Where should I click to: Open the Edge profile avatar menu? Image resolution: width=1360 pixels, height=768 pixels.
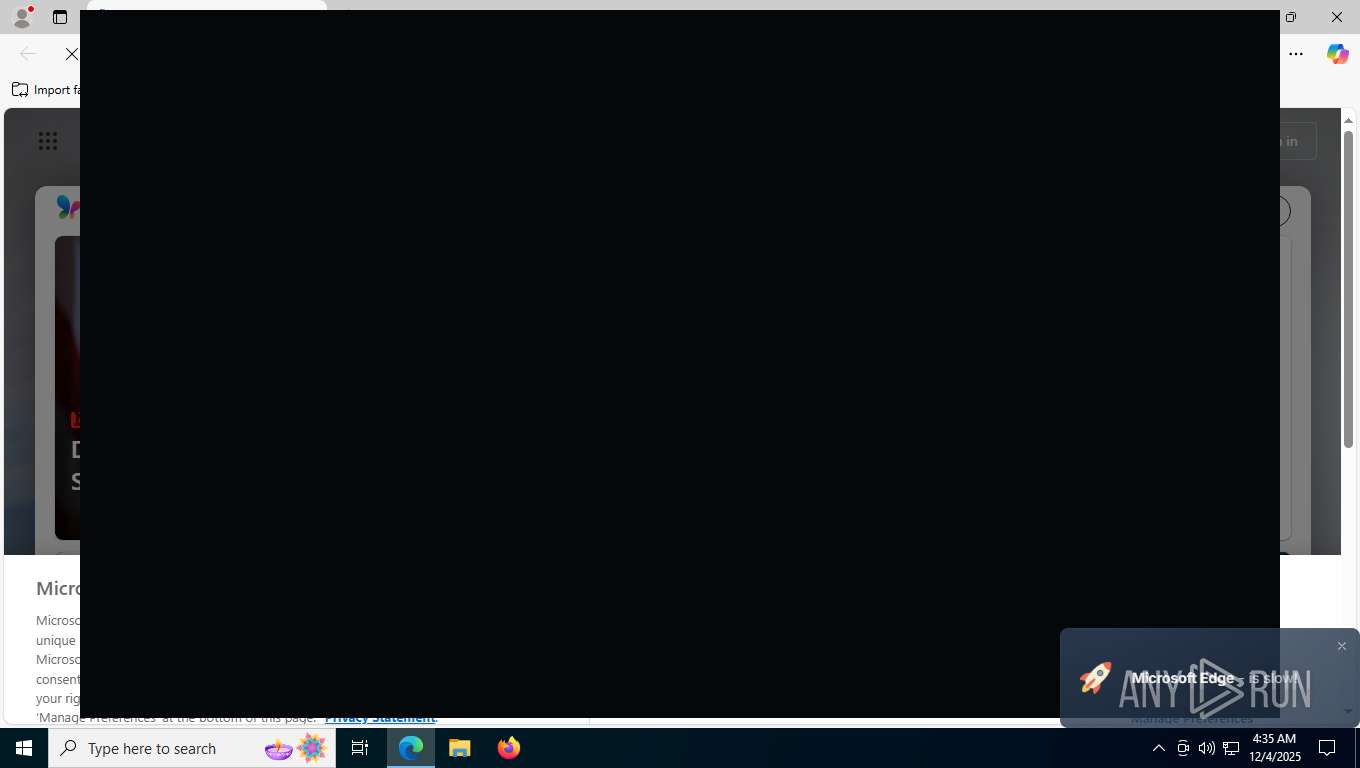22,17
